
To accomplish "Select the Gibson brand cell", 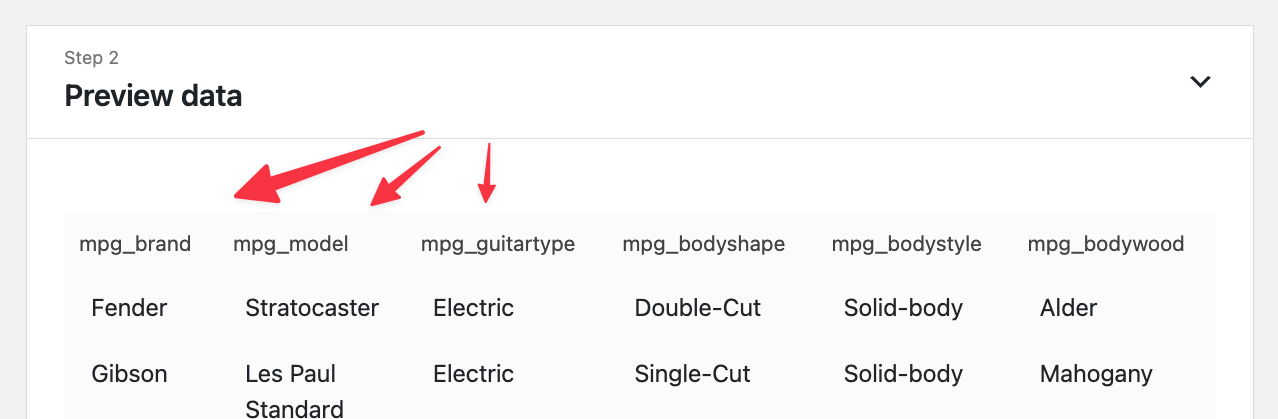I will click(x=129, y=374).
